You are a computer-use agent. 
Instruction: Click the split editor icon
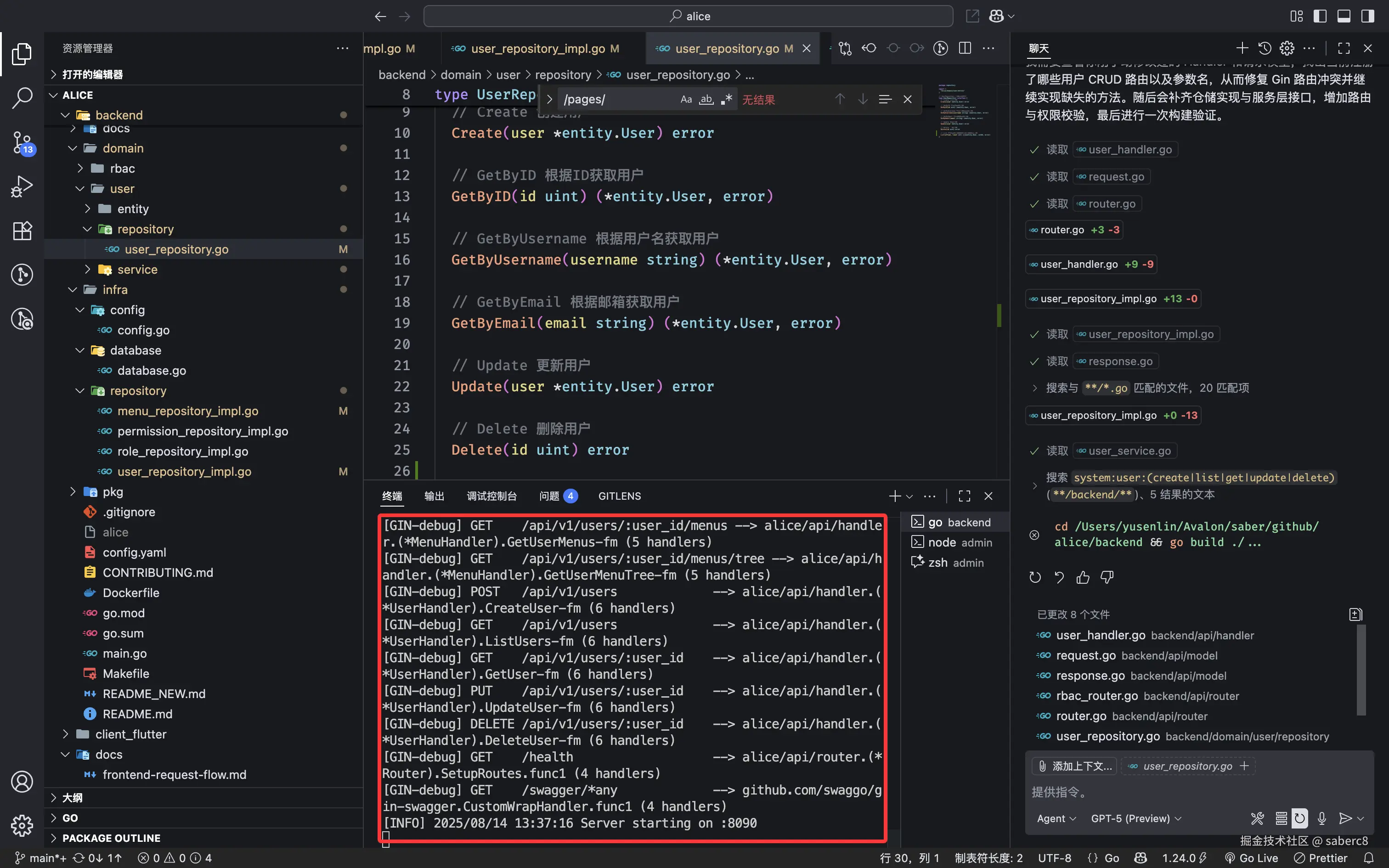click(965, 48)
